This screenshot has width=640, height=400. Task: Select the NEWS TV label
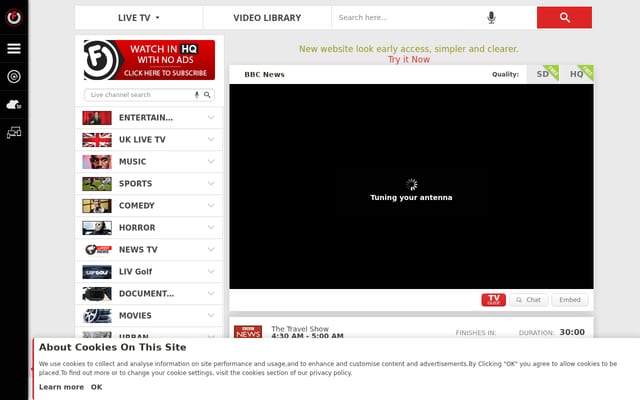pos(138,250)
